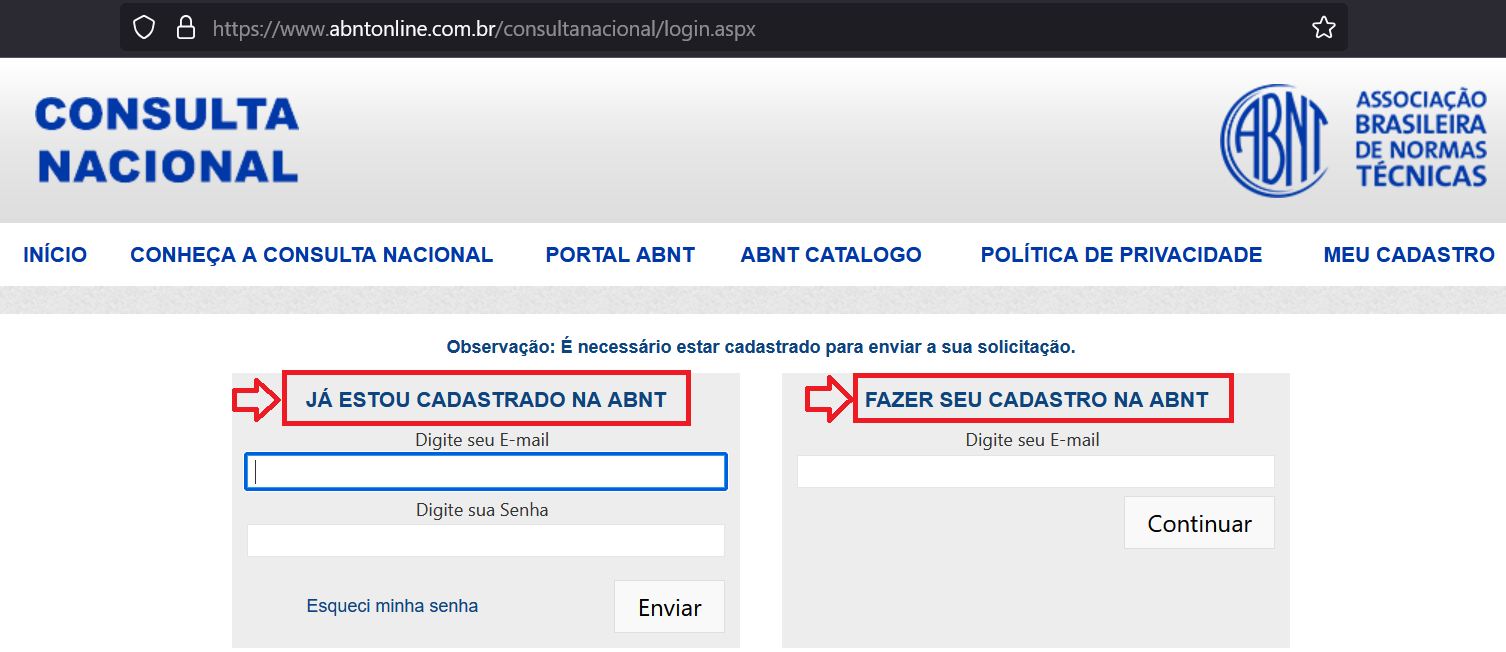Click the Enviar button
1506x652 pixels.
[669, 607]
